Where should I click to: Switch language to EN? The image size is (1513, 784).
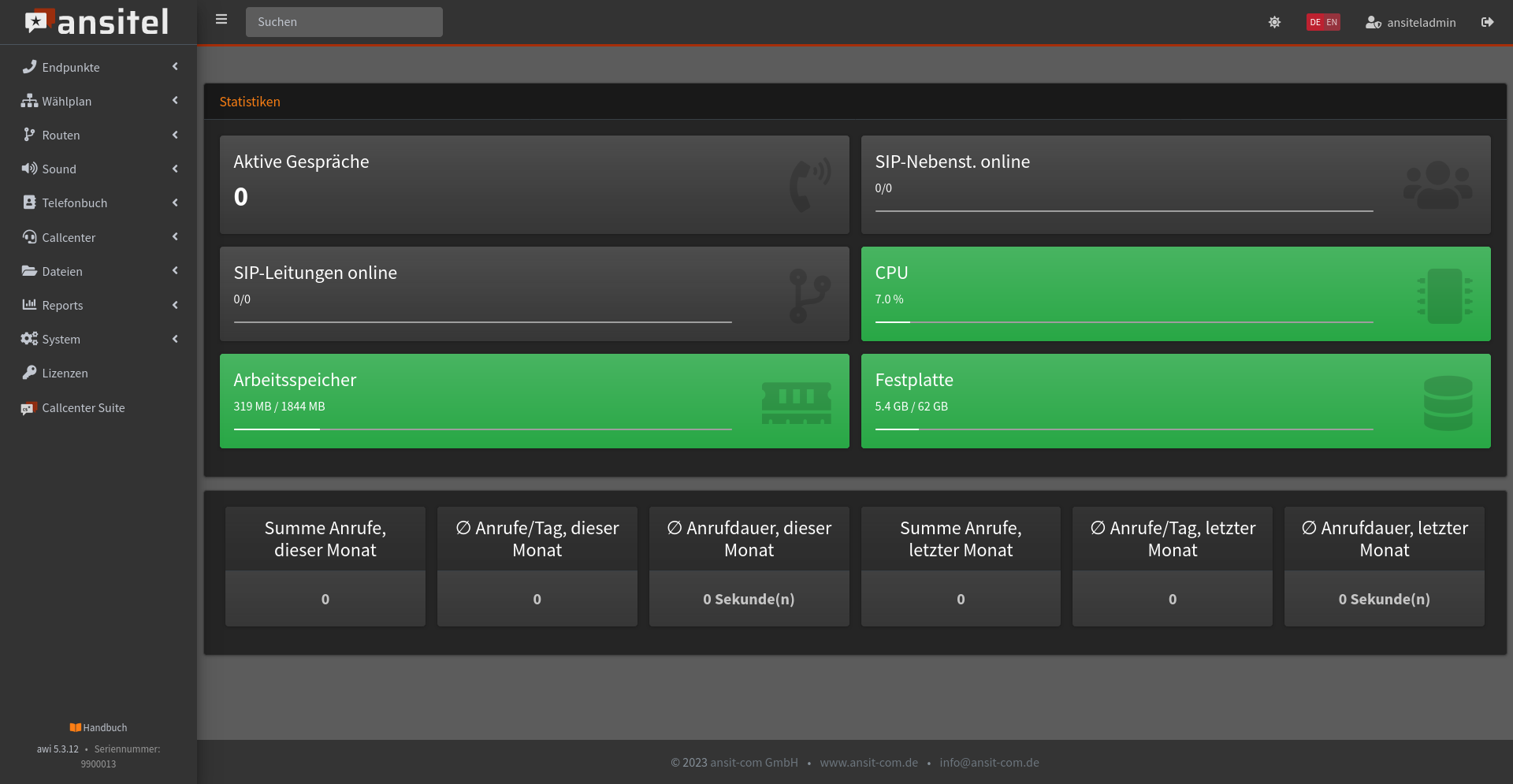click(x=1332, y=22)
